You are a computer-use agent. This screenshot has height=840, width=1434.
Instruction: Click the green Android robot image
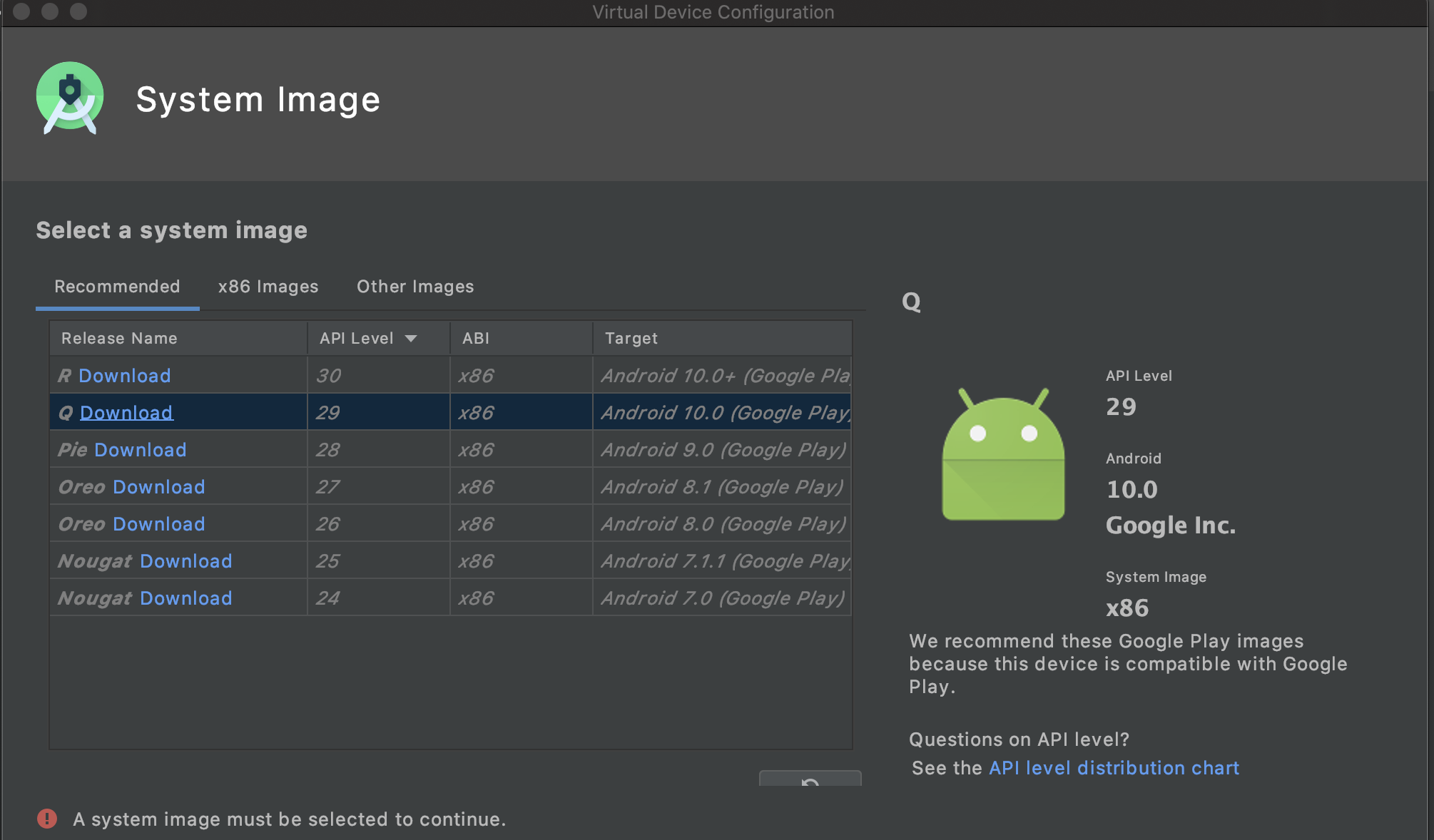point(1003,455)
